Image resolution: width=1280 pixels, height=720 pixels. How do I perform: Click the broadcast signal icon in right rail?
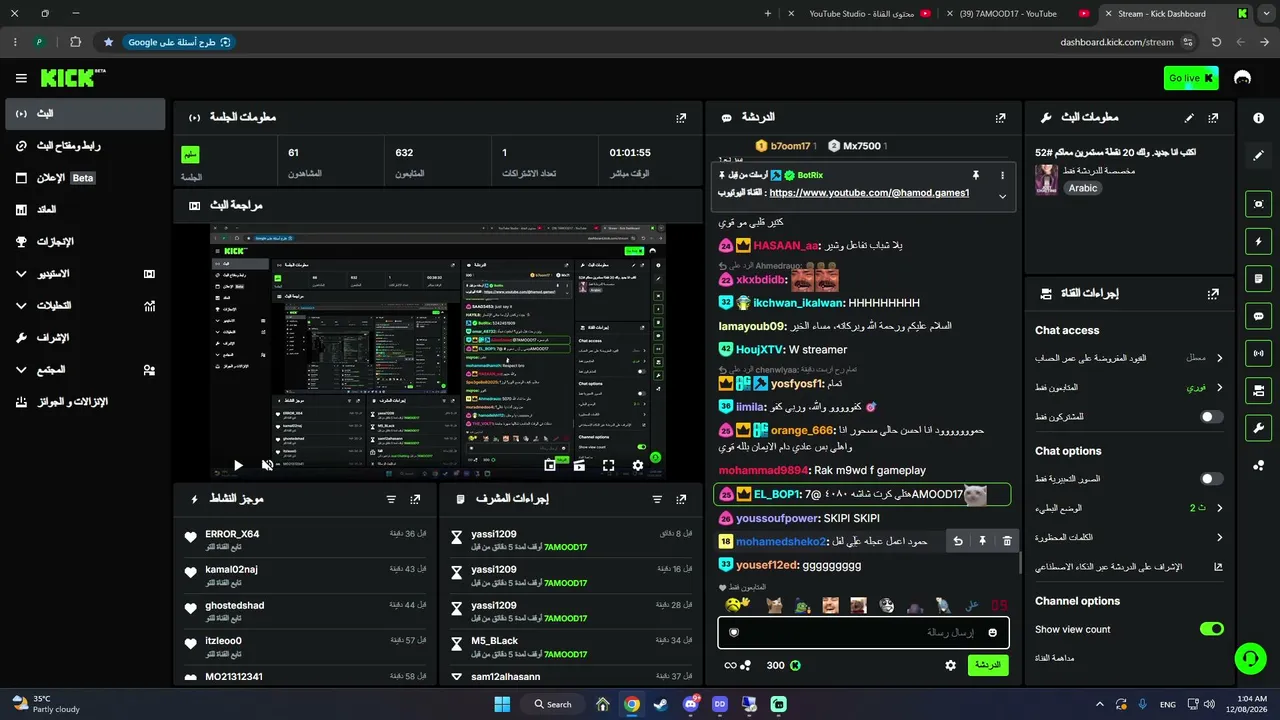click(x=1258, y=353)
